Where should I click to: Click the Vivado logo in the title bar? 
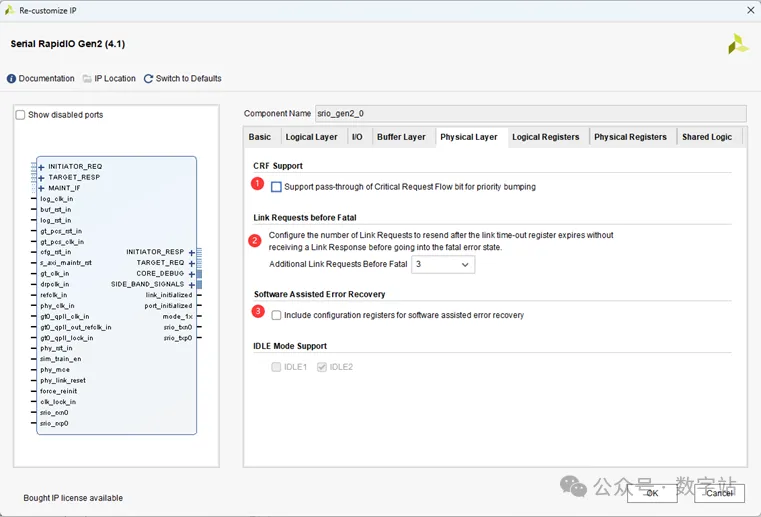coord(9,10)
